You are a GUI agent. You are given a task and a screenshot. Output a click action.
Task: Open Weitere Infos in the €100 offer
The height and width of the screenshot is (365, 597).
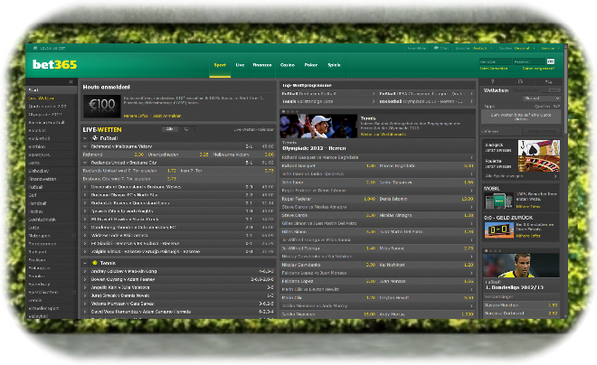pos(136,116)
